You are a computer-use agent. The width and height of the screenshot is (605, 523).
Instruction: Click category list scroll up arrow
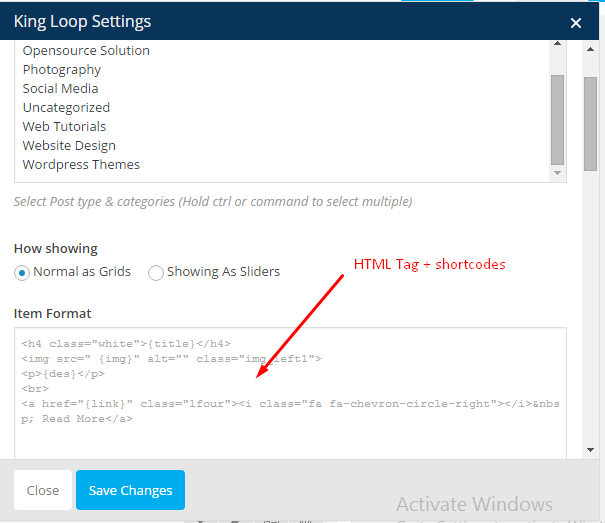click(x=557, y=44)
